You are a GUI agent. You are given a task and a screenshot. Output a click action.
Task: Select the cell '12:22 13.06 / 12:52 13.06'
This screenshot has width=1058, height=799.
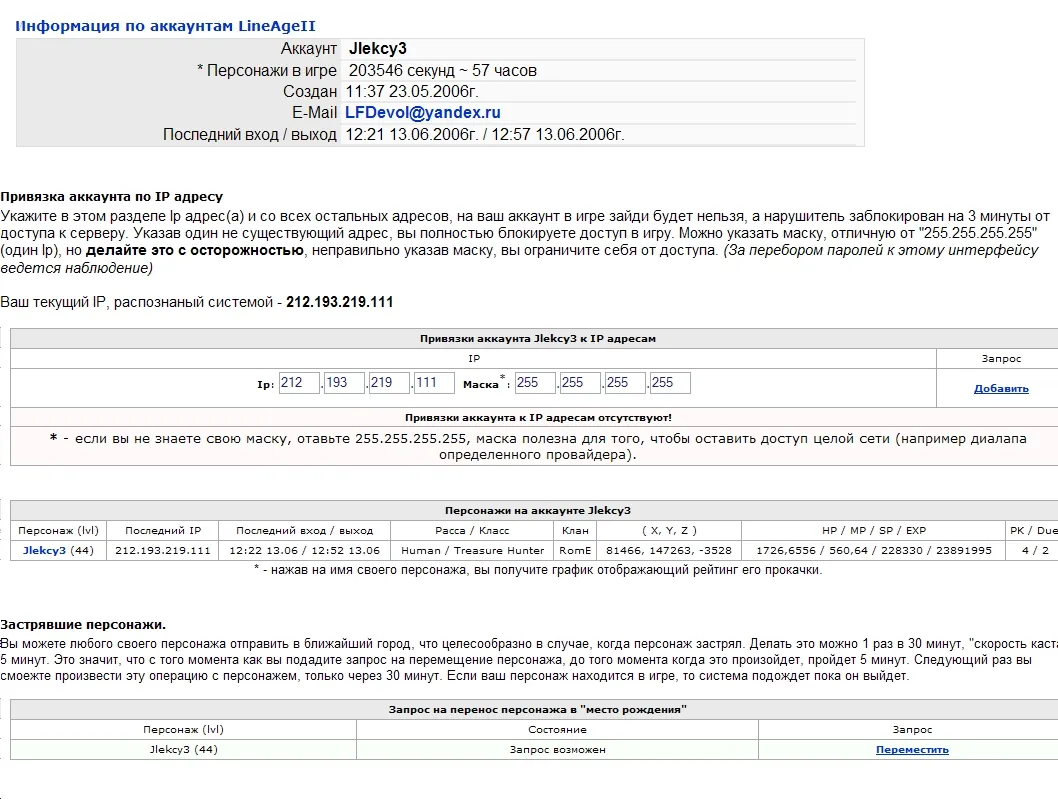[304, 551]
